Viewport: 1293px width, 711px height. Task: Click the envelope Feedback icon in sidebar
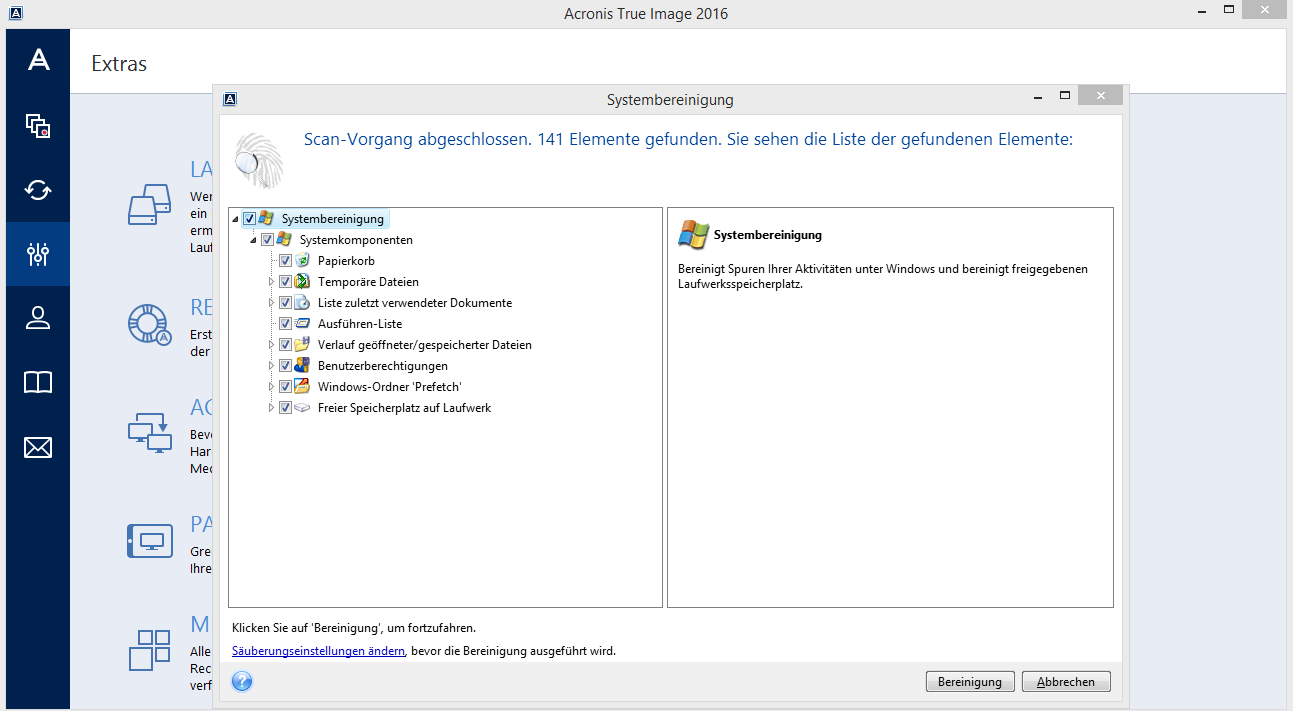[38, 447]
